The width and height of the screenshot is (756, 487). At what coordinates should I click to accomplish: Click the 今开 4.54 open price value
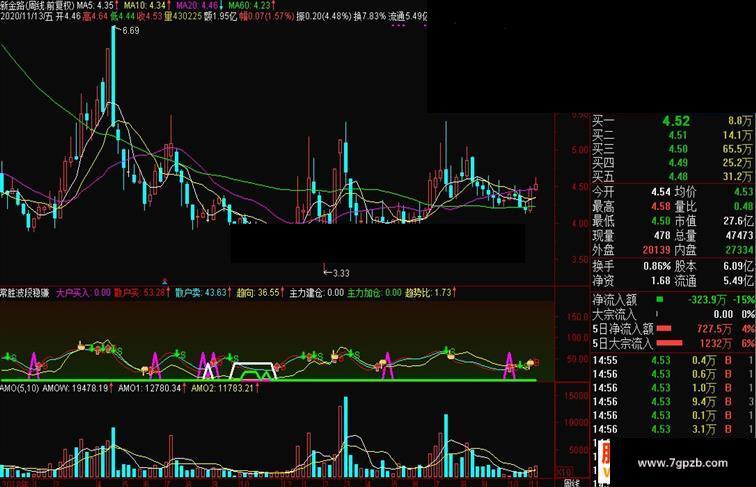click(x=661, y=192)
